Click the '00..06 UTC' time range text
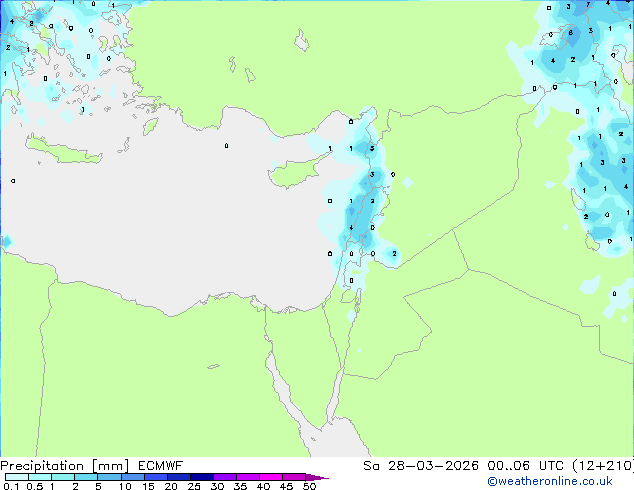The height and width of the screenshot is (490, 634). [525, 466]
